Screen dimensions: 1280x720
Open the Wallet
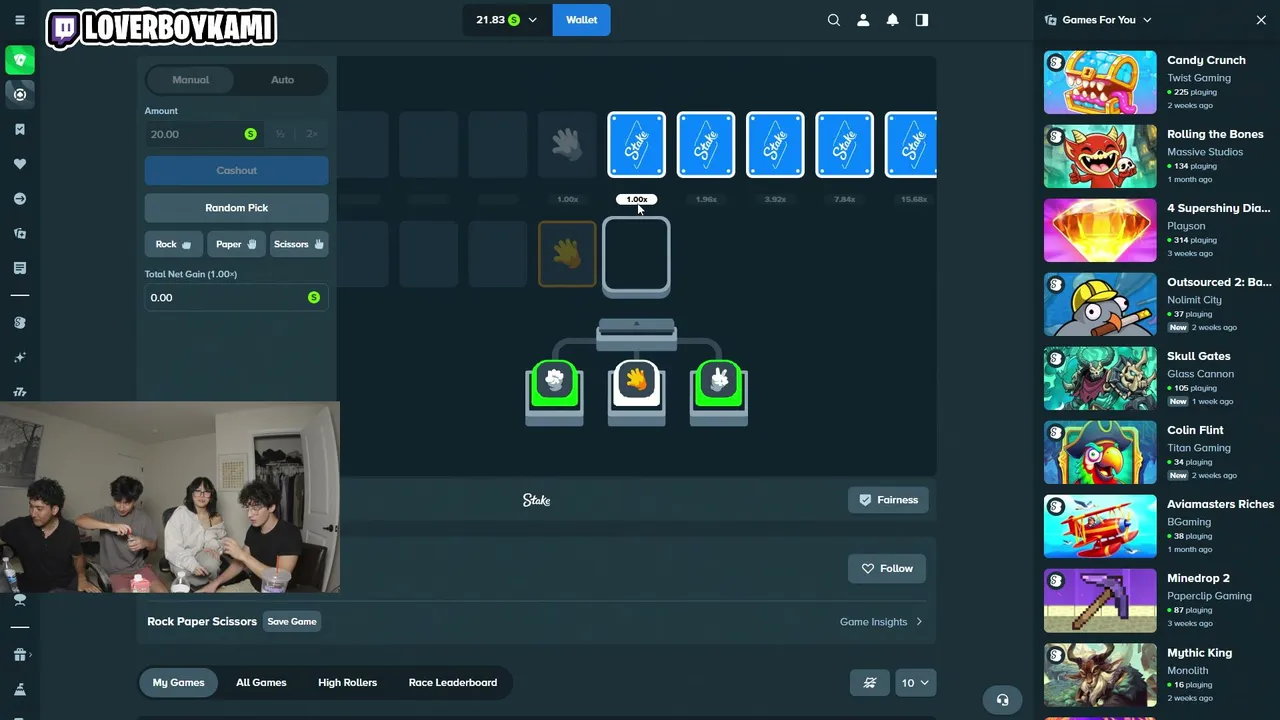tap(582, 20)
